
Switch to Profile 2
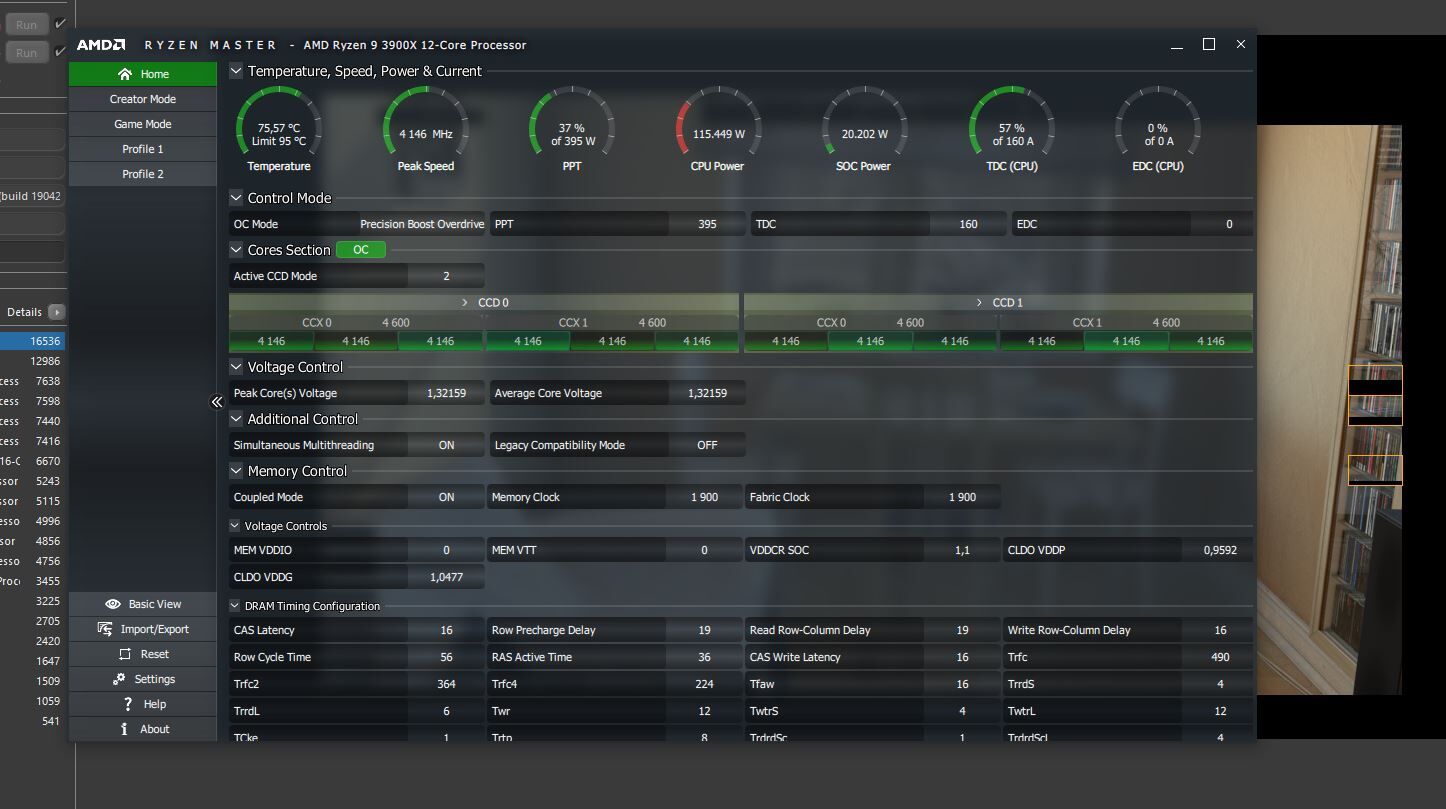[x=142, y=174]
